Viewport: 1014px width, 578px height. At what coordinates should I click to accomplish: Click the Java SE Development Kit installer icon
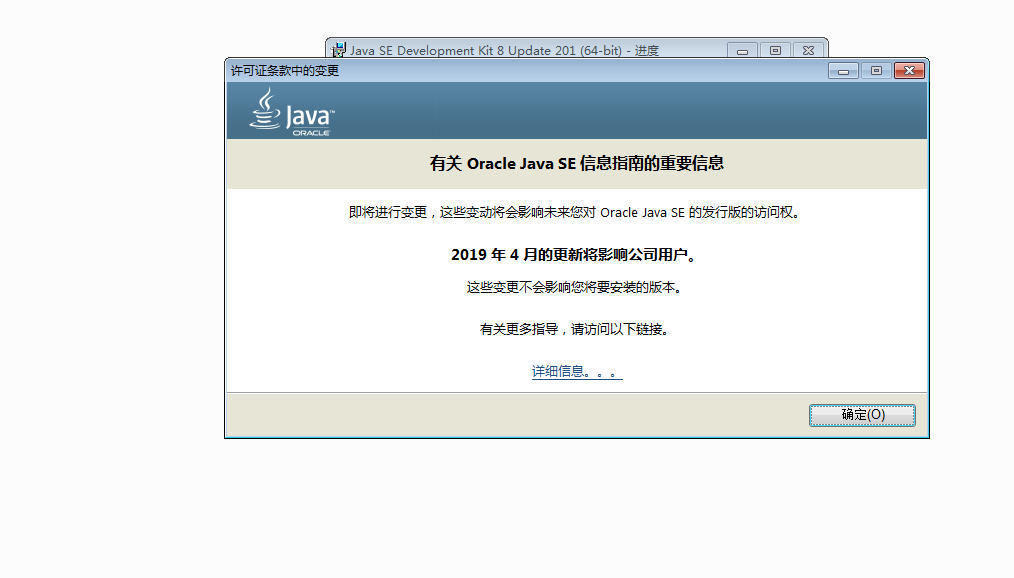pos(338,50)
